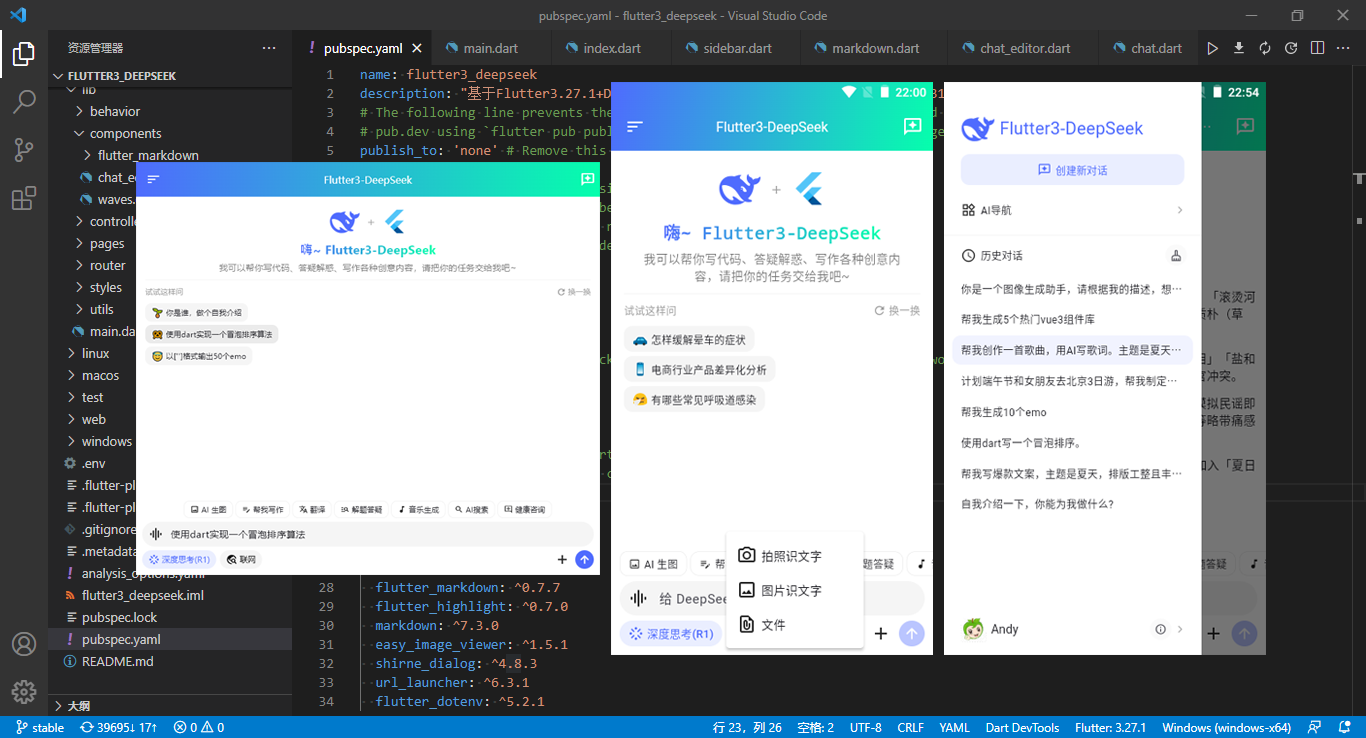The height and width of the screenshot is (738, 1366).
Task: Toggle 深度思考(R1) in the middle phone preview
Action: click(670, 633)
